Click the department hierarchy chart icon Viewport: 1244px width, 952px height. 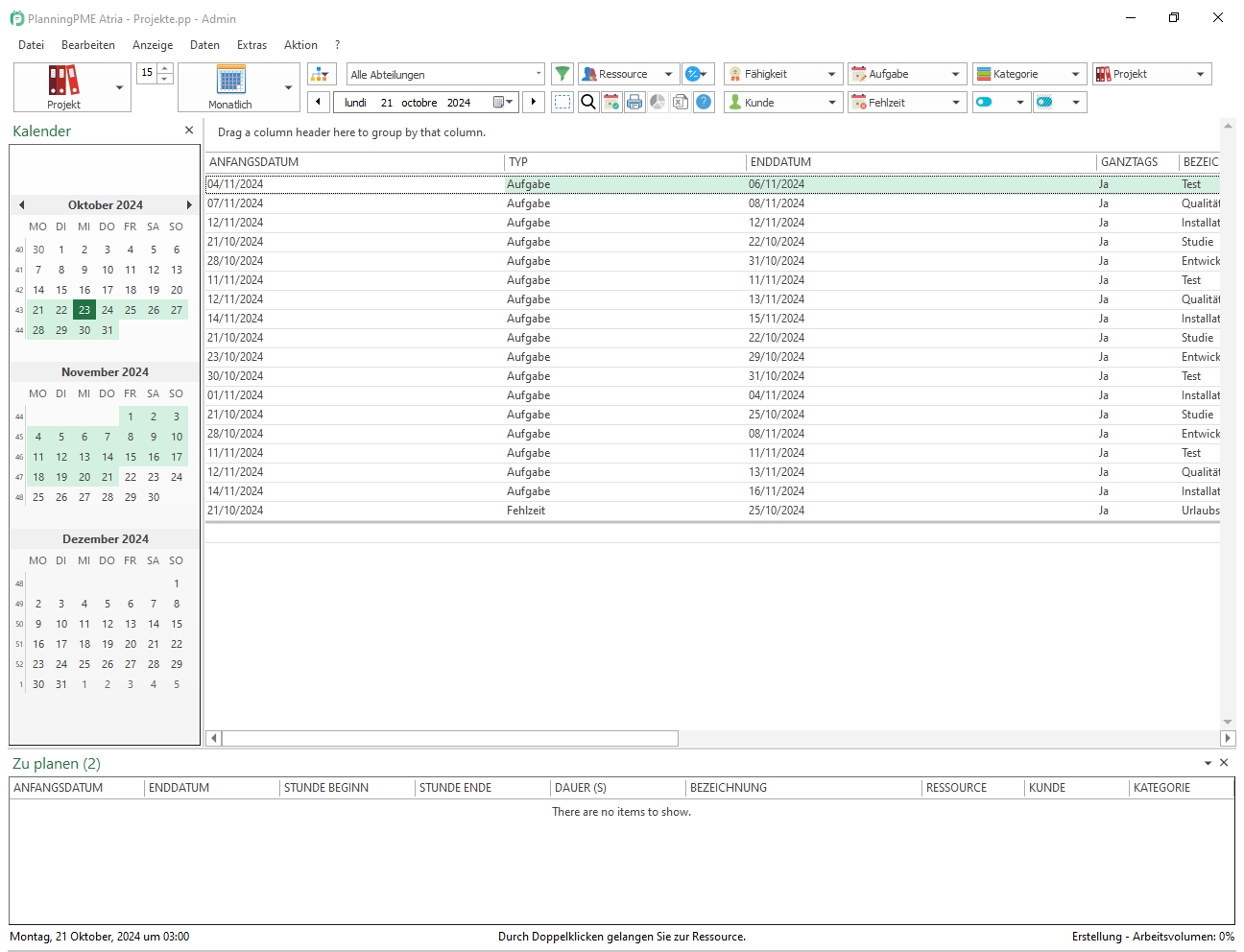click(322, 74)
